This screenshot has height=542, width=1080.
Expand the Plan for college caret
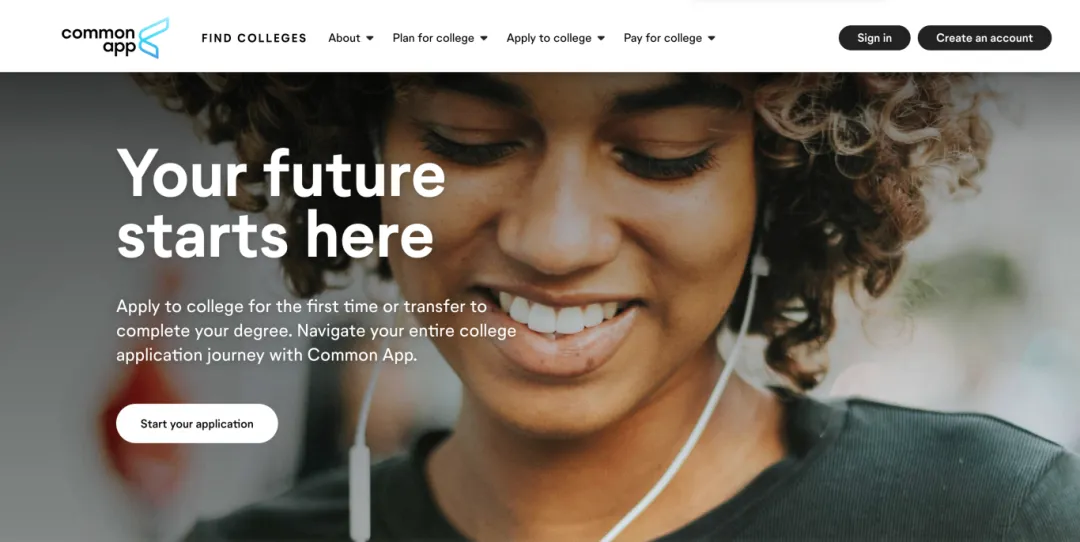(x=484, y=39)
